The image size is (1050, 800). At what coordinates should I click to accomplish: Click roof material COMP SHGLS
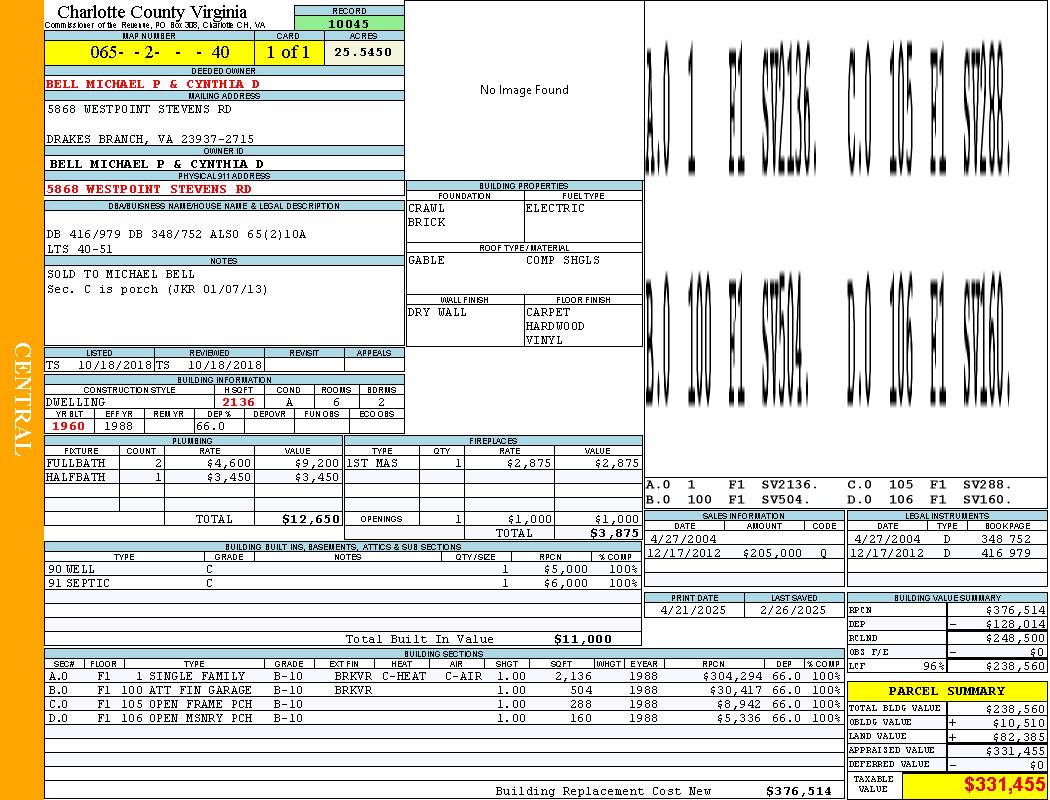(x=563, y=260)
